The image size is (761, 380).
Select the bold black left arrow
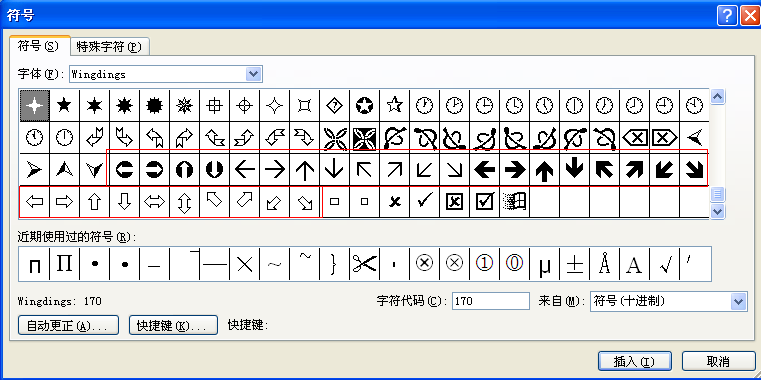485,169
